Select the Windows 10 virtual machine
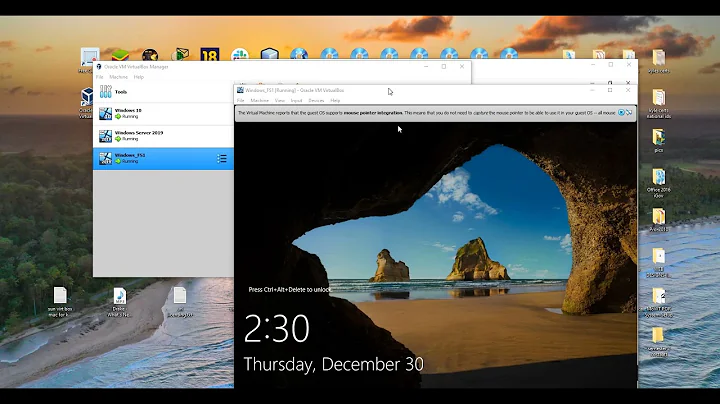The width and height of the screenshot is (720, 404). [163, 113]
